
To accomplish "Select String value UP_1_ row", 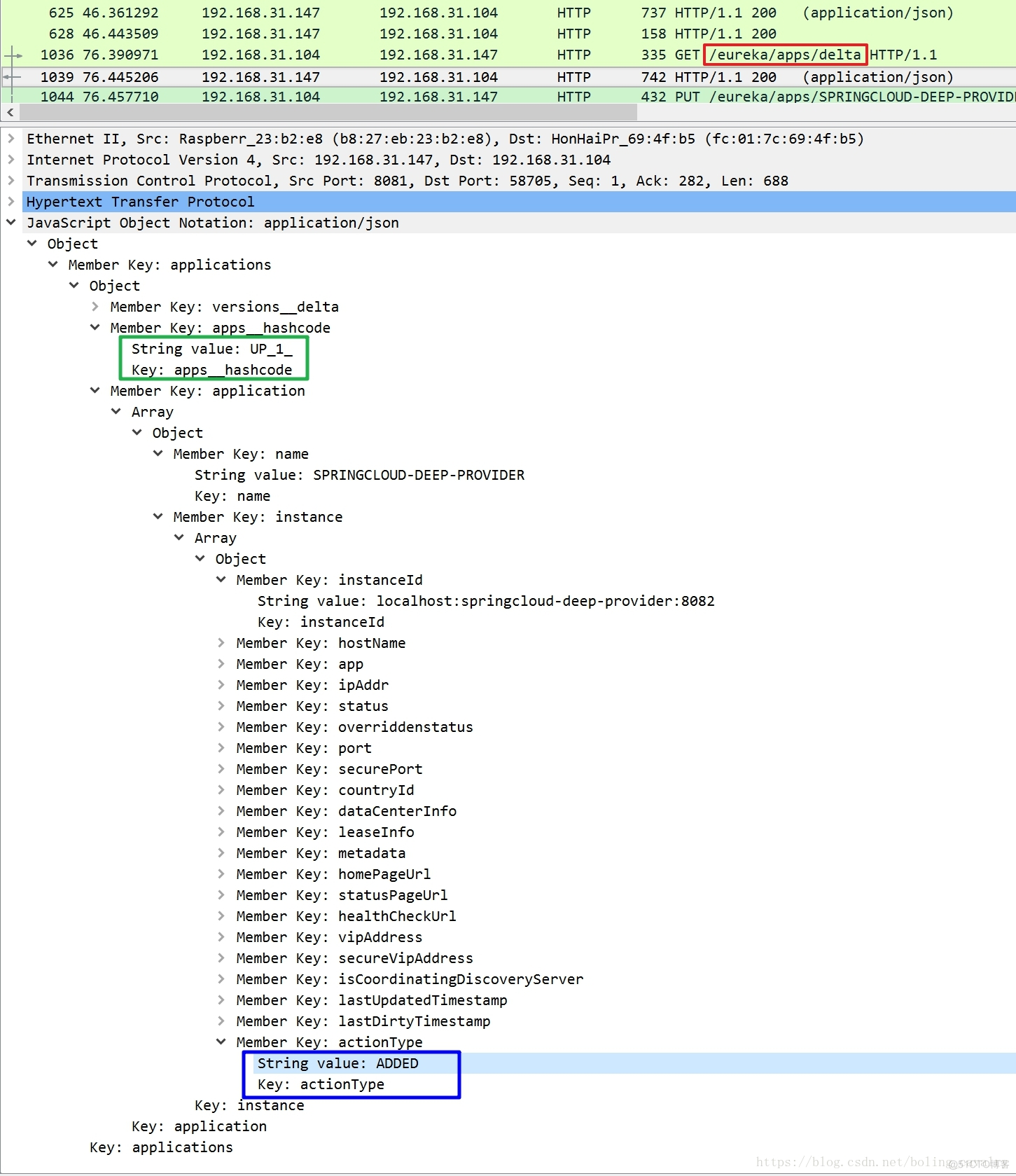I will [x=211, y=349].
